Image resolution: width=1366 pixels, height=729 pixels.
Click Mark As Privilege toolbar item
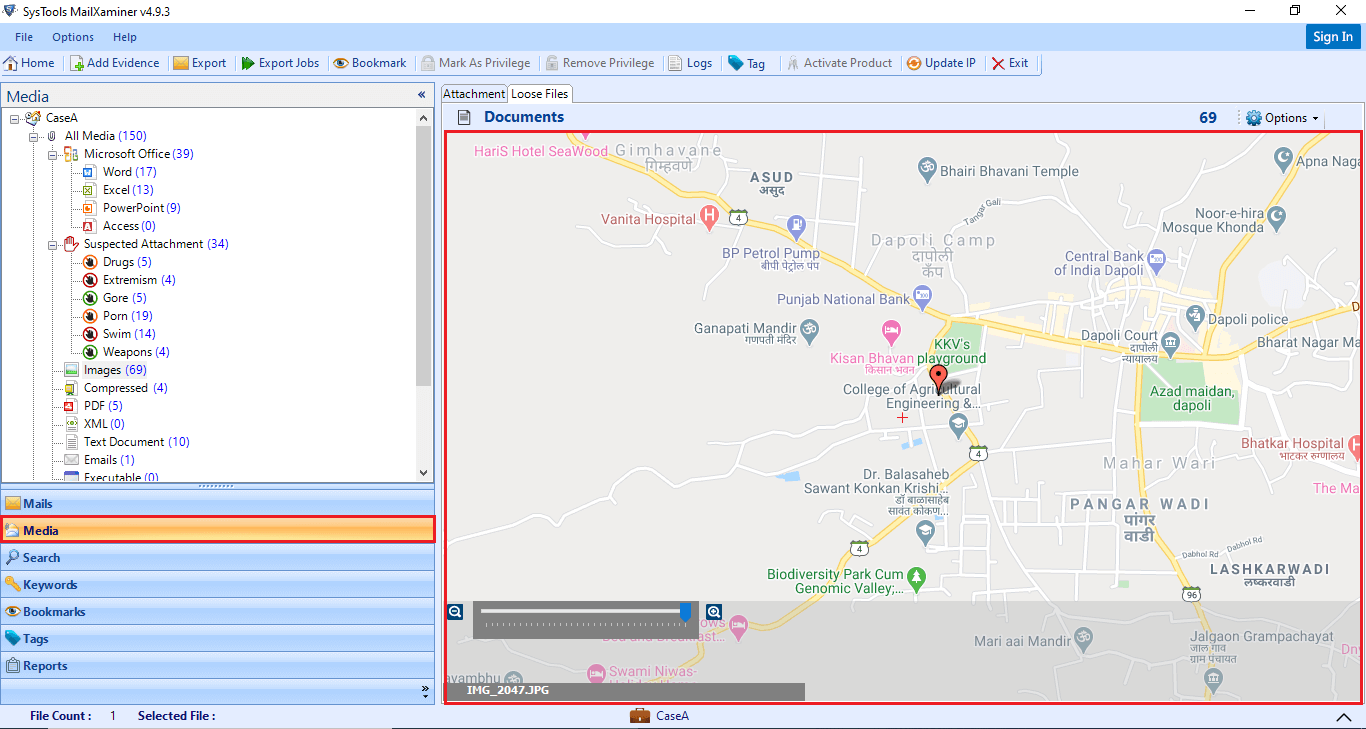coord(476,63)
